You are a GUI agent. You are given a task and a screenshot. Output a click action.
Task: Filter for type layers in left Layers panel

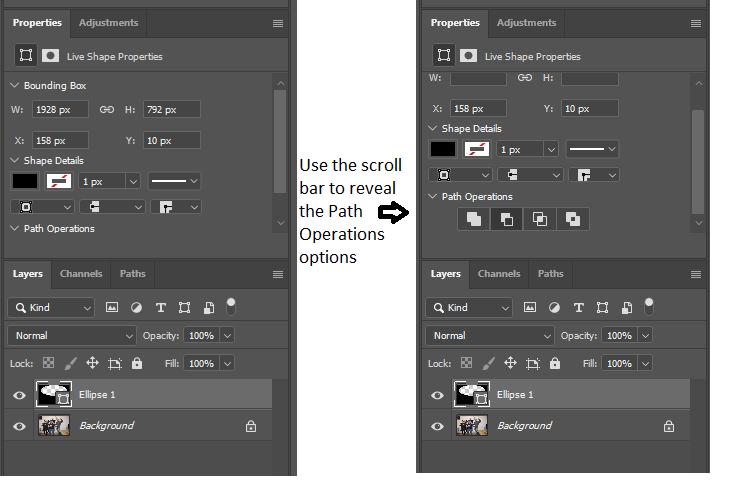160,308
